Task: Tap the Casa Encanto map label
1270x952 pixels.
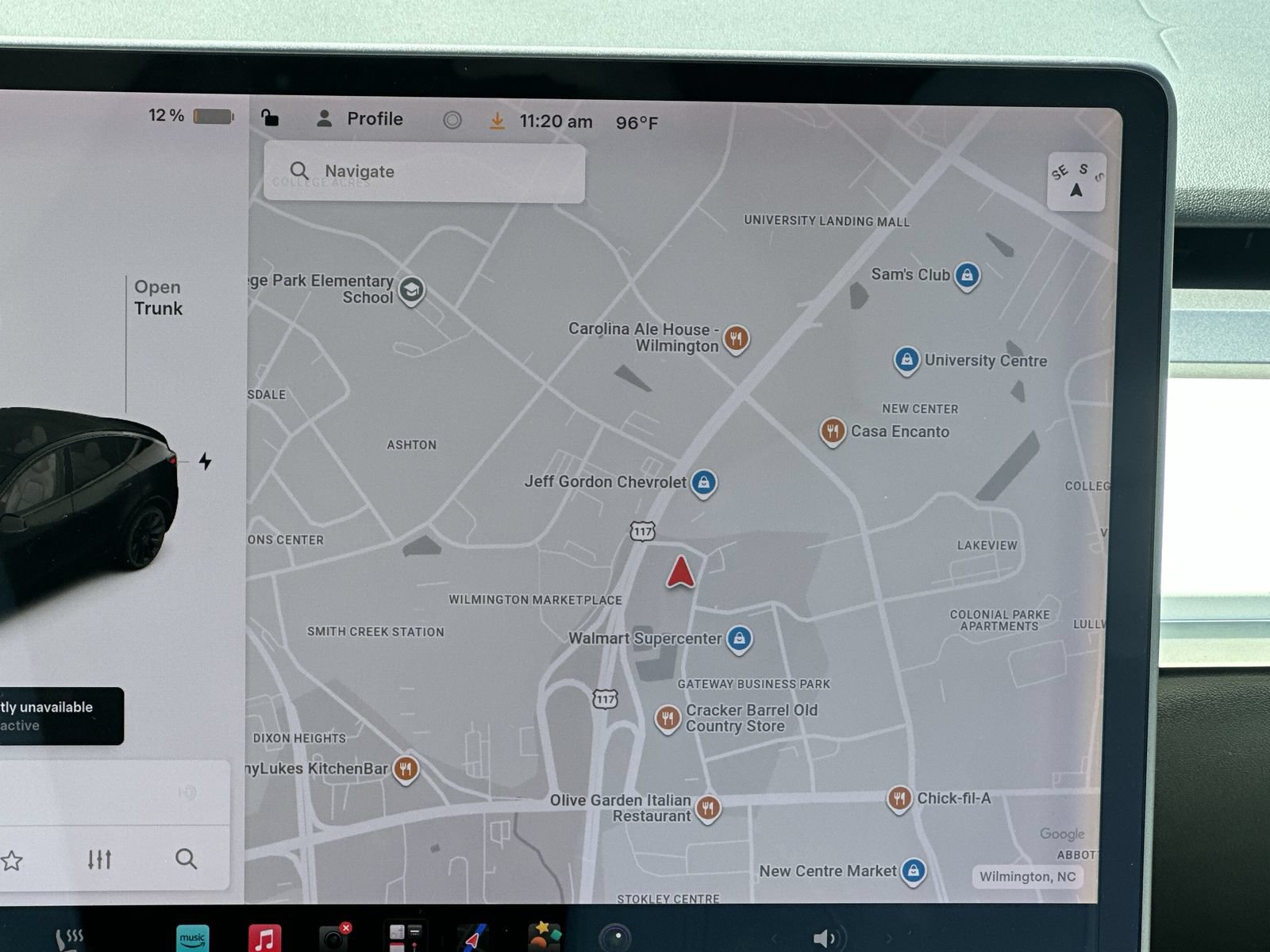Action: click(x=900, y=432)
